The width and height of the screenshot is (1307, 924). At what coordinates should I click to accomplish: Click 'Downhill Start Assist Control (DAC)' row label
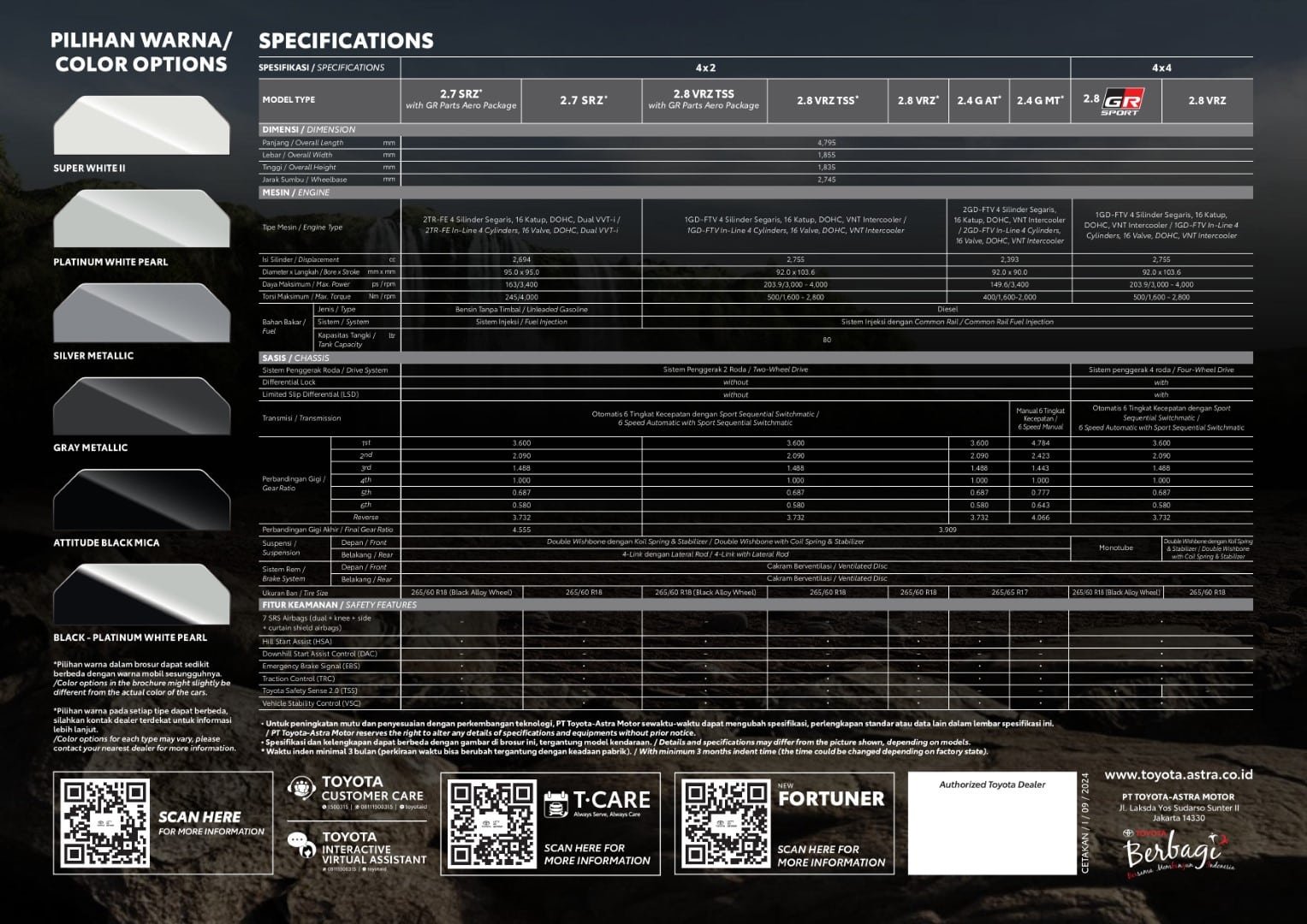point(319,654)
